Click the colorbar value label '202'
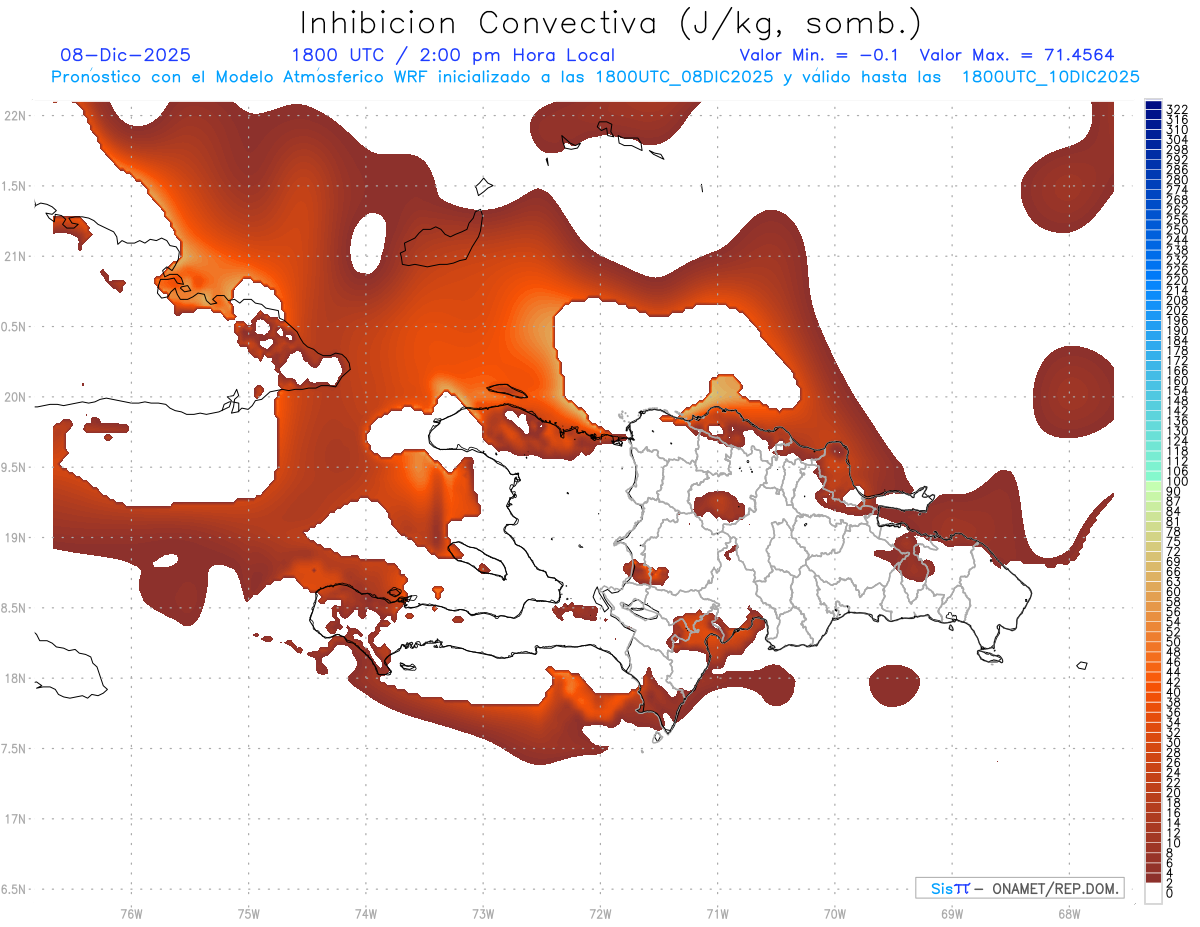 1177,310
